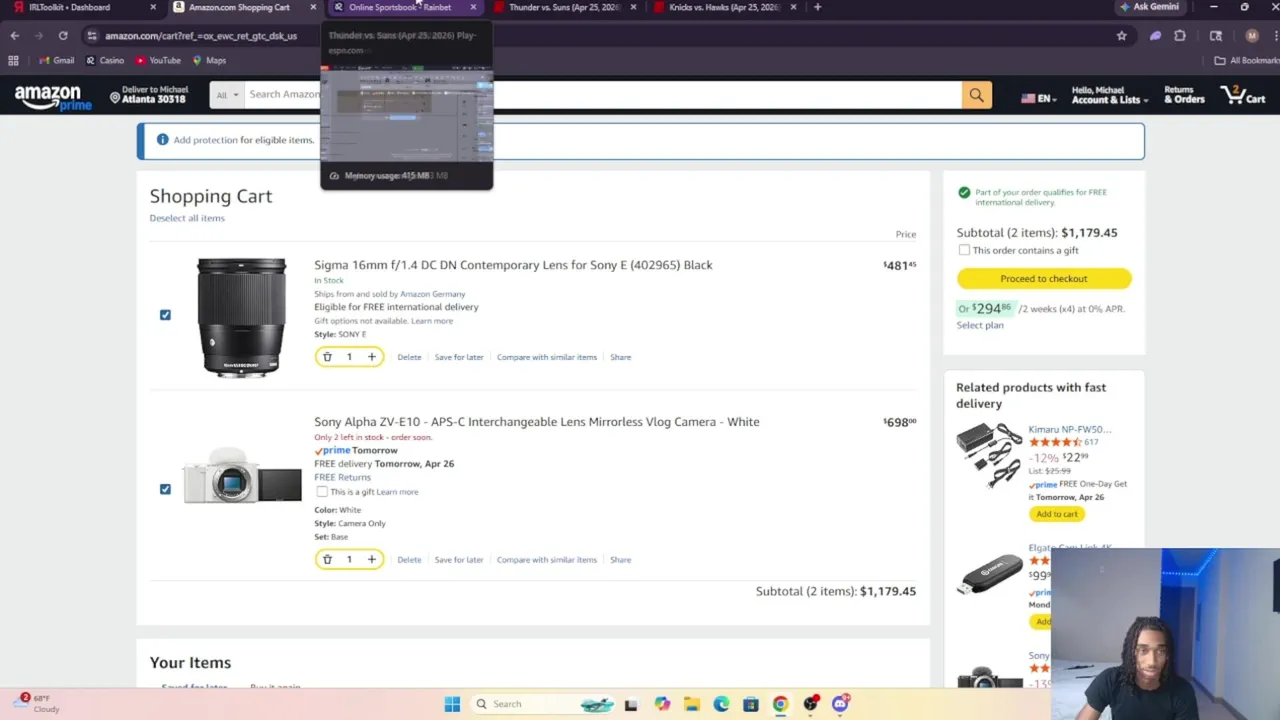The image size is (1280, 720).
Task: Uncheck the Sigma 16mm lens checkbox
Action: (x=165, y=315)
